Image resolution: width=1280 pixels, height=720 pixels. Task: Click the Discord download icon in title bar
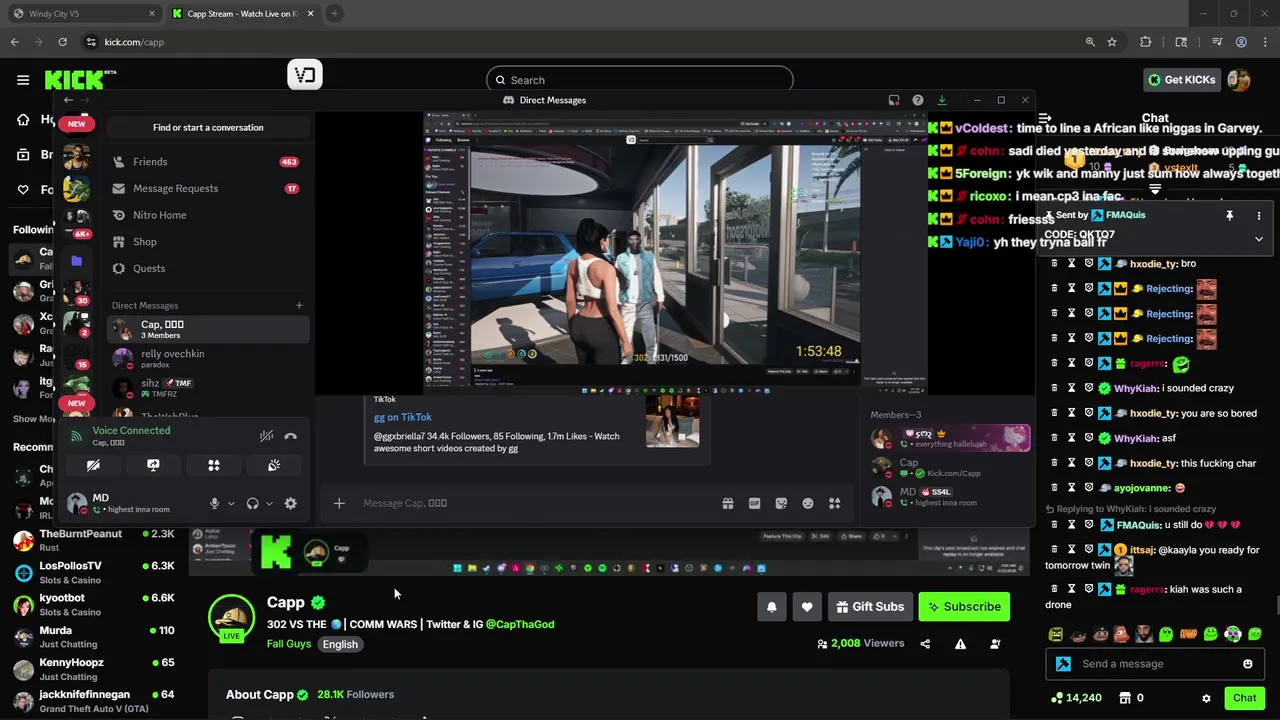[942, 100]
